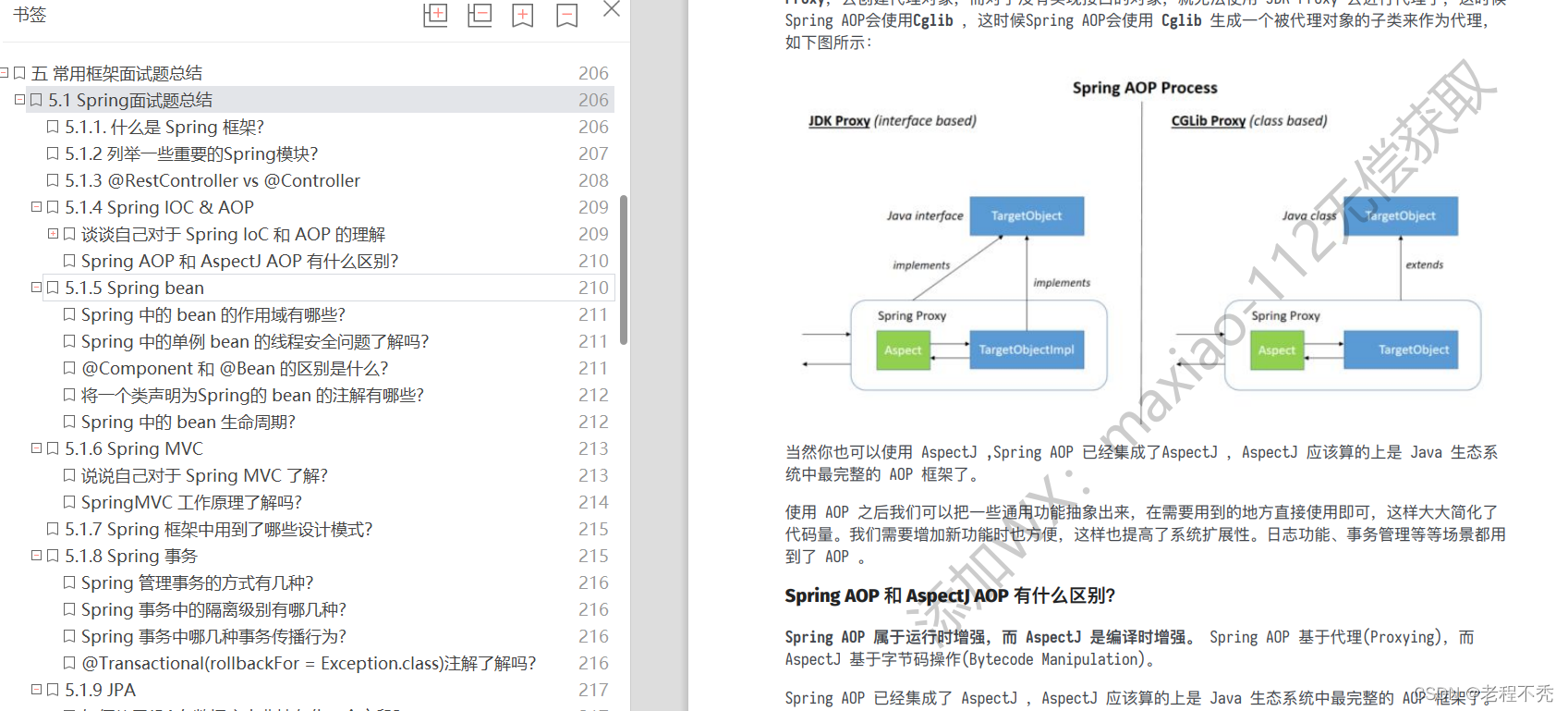Click bookmark icon beside 5.1.3 @RestController vs @Controller
The image size is (1568, 711).
tap(53, 180)
